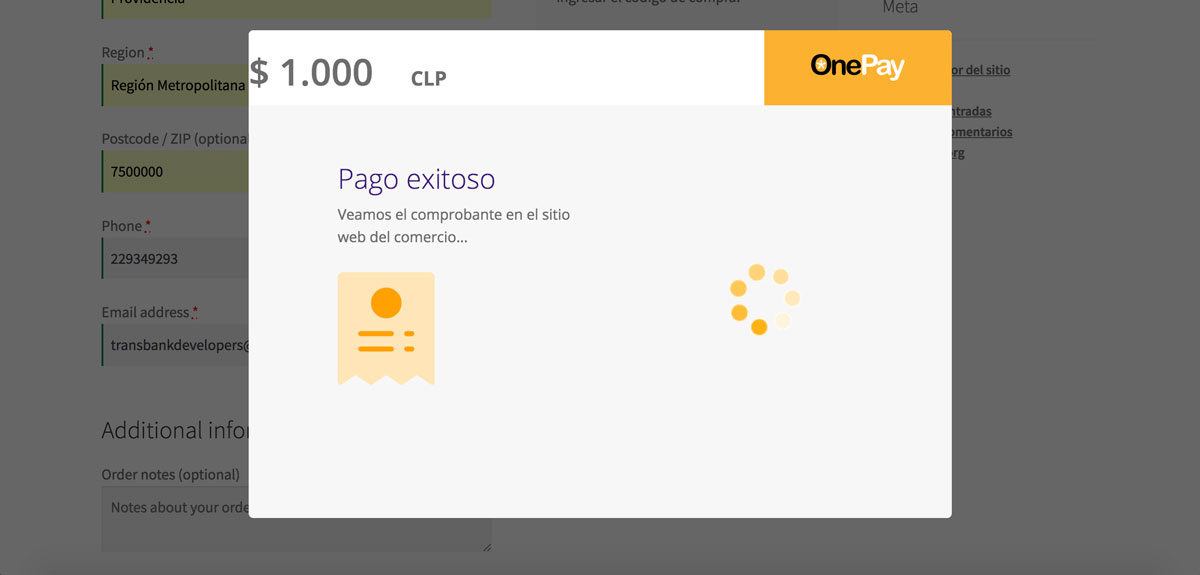Select the Región Metropolitana dropdown field

click(x=175, y=85)
